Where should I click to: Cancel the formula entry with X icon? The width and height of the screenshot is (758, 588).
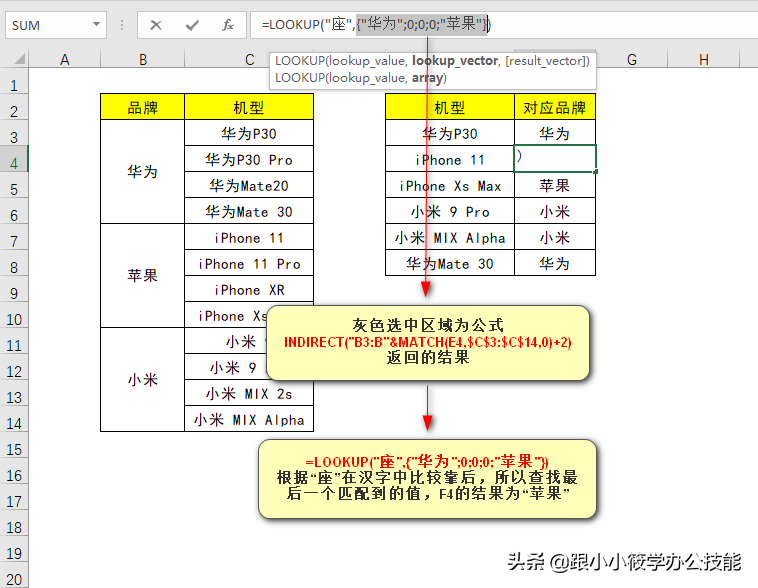tap(156, 25)
